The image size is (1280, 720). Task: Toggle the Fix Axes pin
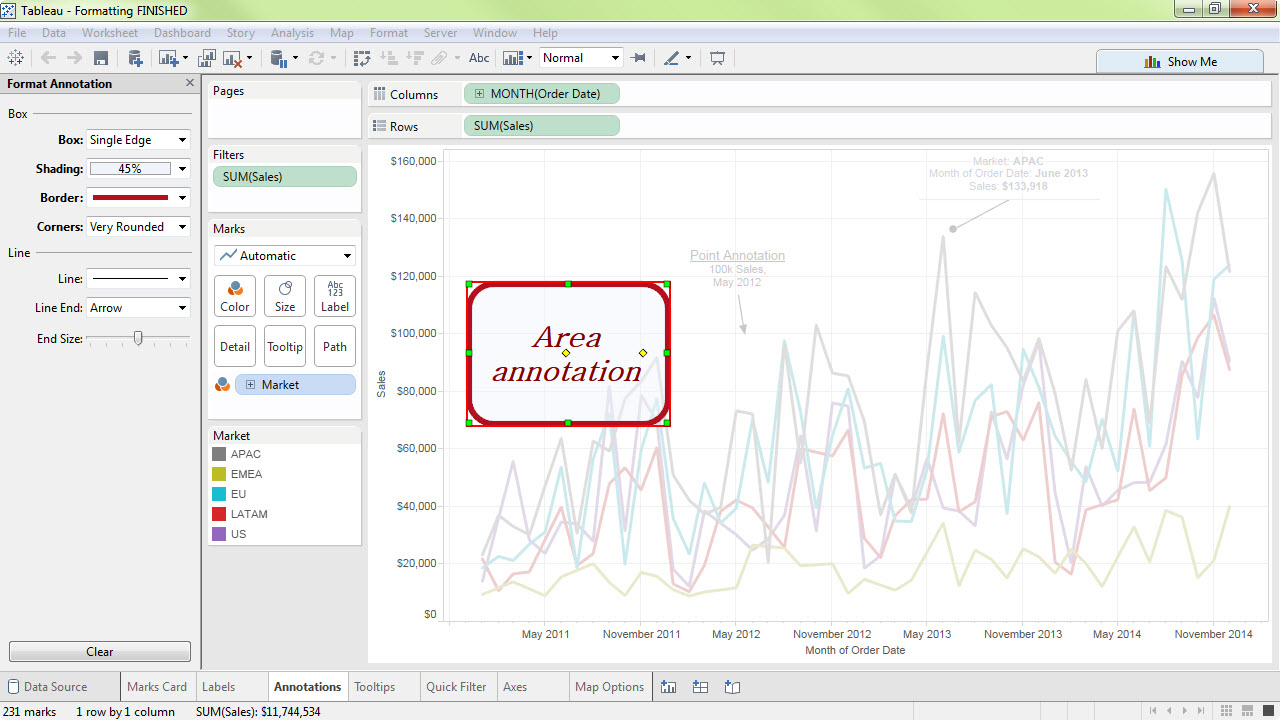click(x=639, y=58)
